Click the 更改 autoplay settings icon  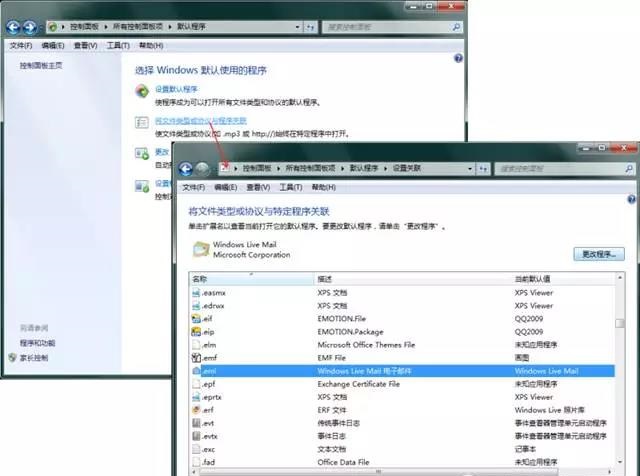[142, 153]
